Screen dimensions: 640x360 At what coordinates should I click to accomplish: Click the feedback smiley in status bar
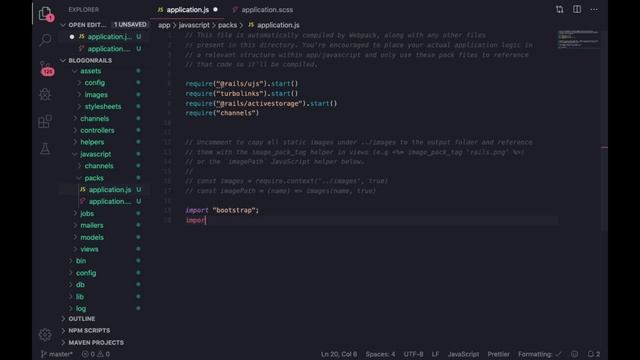tap(574, 354)
